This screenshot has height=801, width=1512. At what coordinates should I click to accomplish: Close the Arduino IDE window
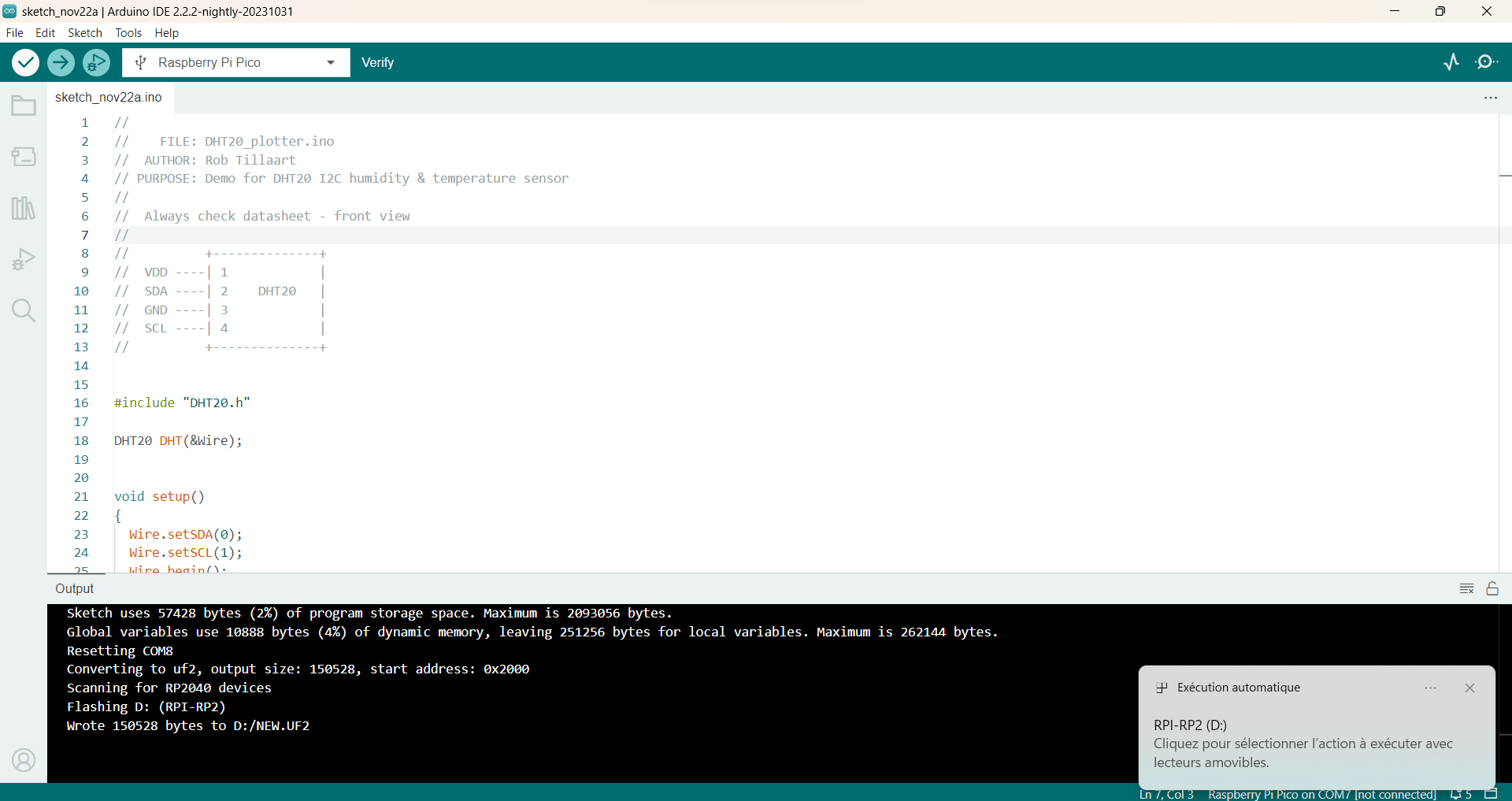[x=1487, y=11]
